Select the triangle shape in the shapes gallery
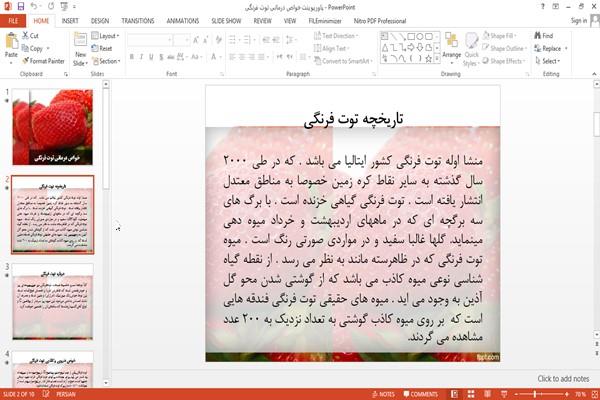This screenshot has width=600, height=400. click(385, 47)
